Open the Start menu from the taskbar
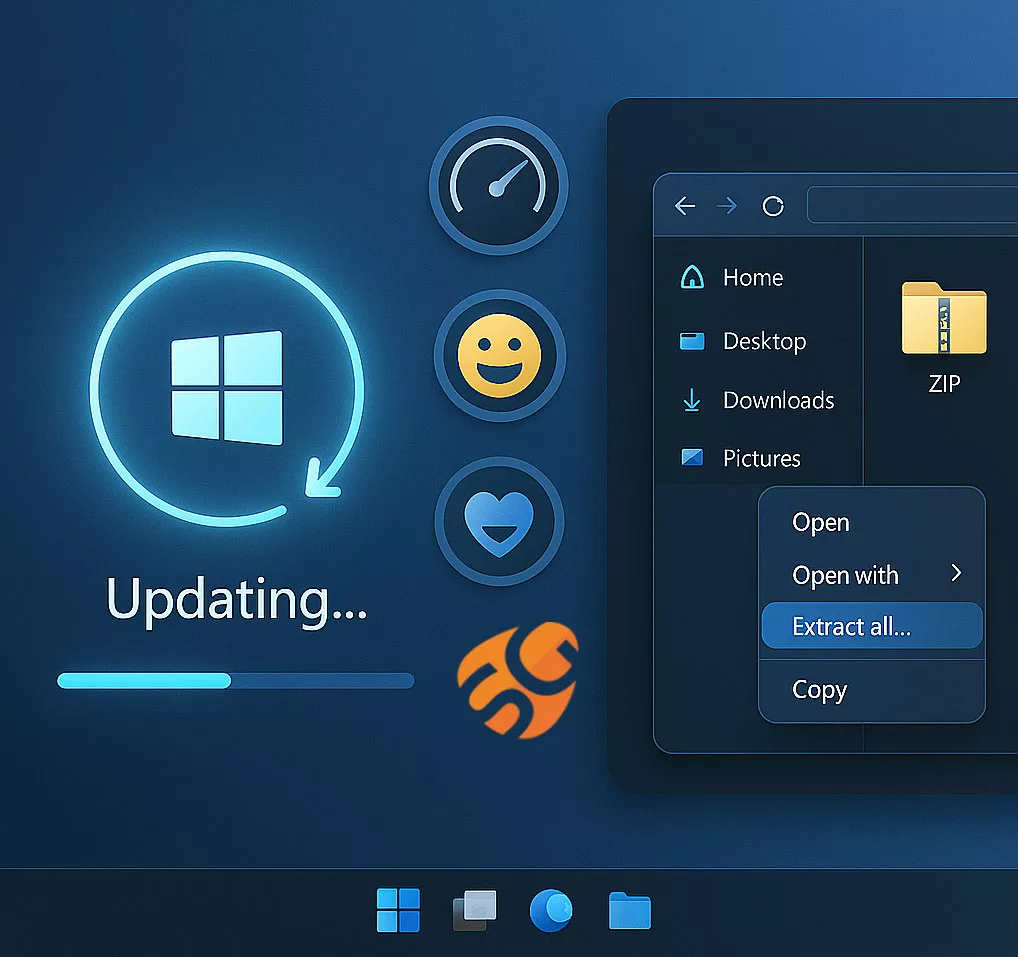The image size is (1018, 957). point(399,910)
